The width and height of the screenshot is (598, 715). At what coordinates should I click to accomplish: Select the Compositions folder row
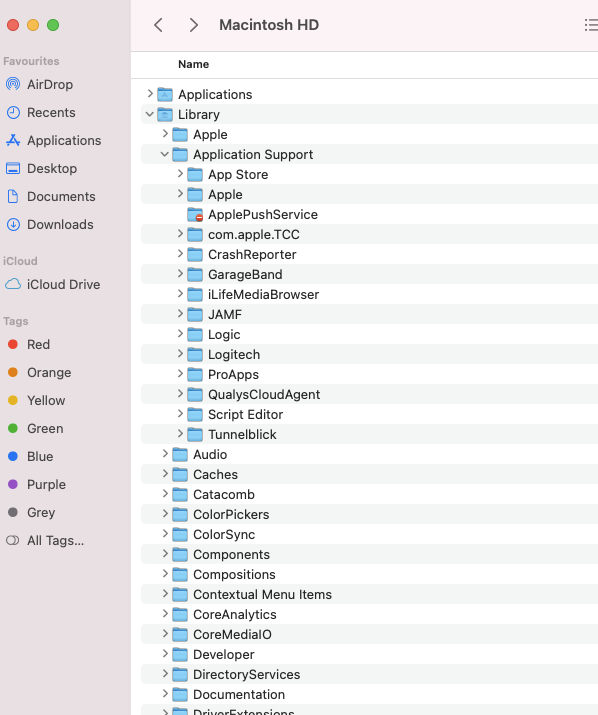pyautogui.click(x=369, y=575)
